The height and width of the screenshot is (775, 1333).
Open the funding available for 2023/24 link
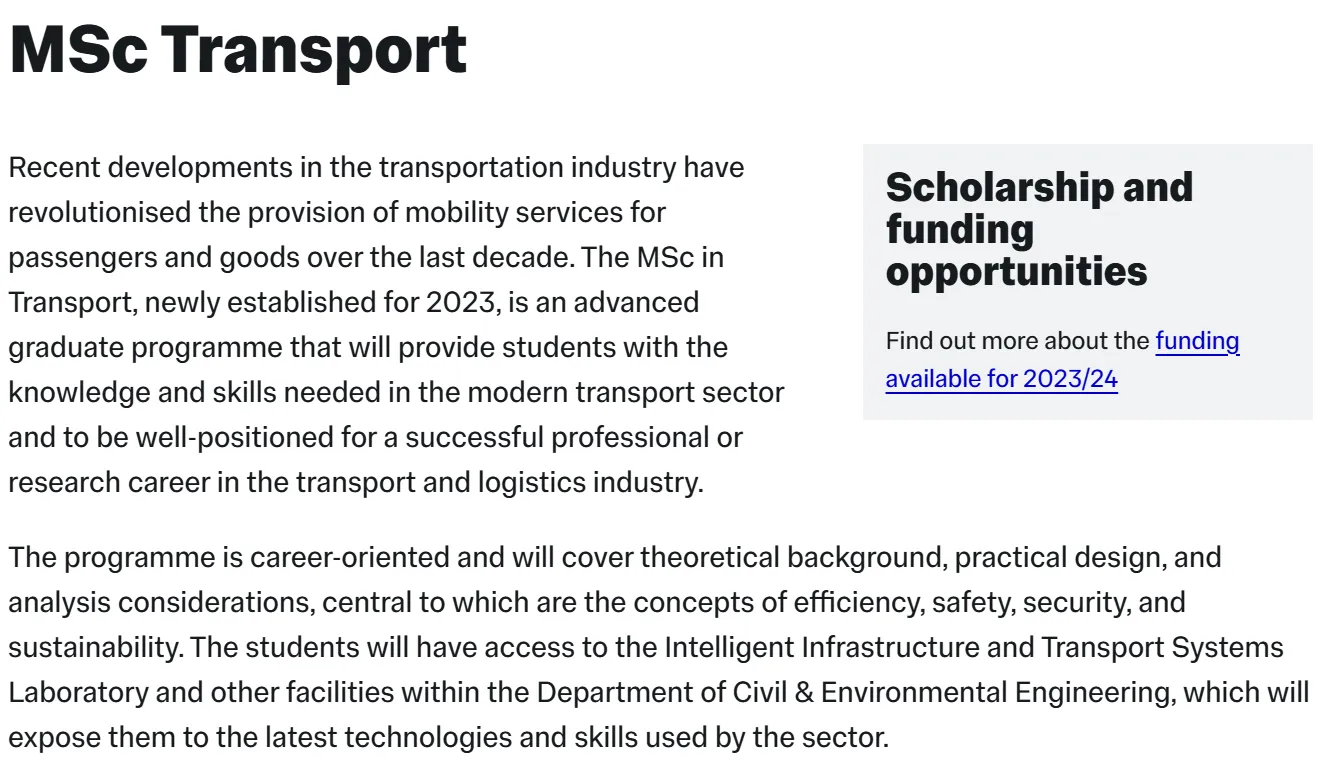pos(1001,380)
